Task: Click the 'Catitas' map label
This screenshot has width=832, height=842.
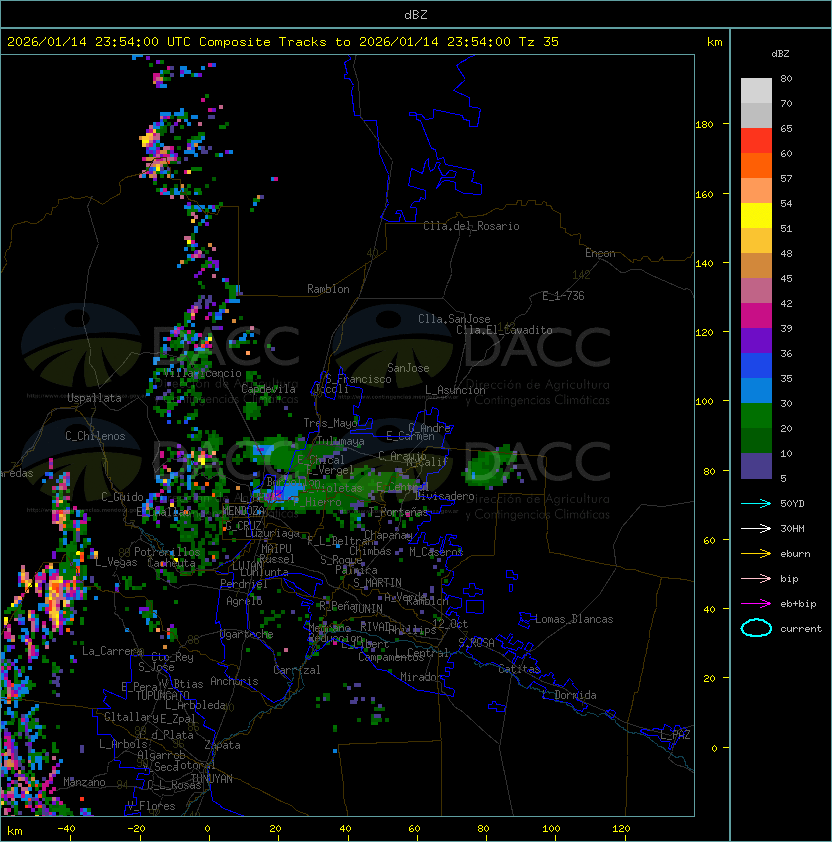Action: coord(519,669)
